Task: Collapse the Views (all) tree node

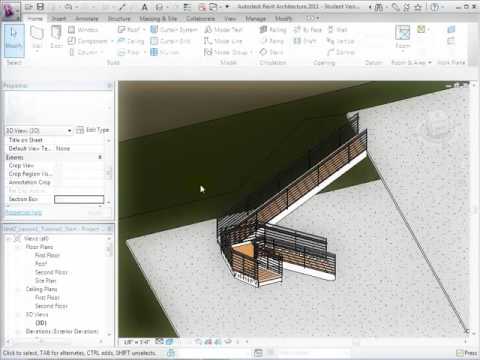Action: click(x=9, y=239)
